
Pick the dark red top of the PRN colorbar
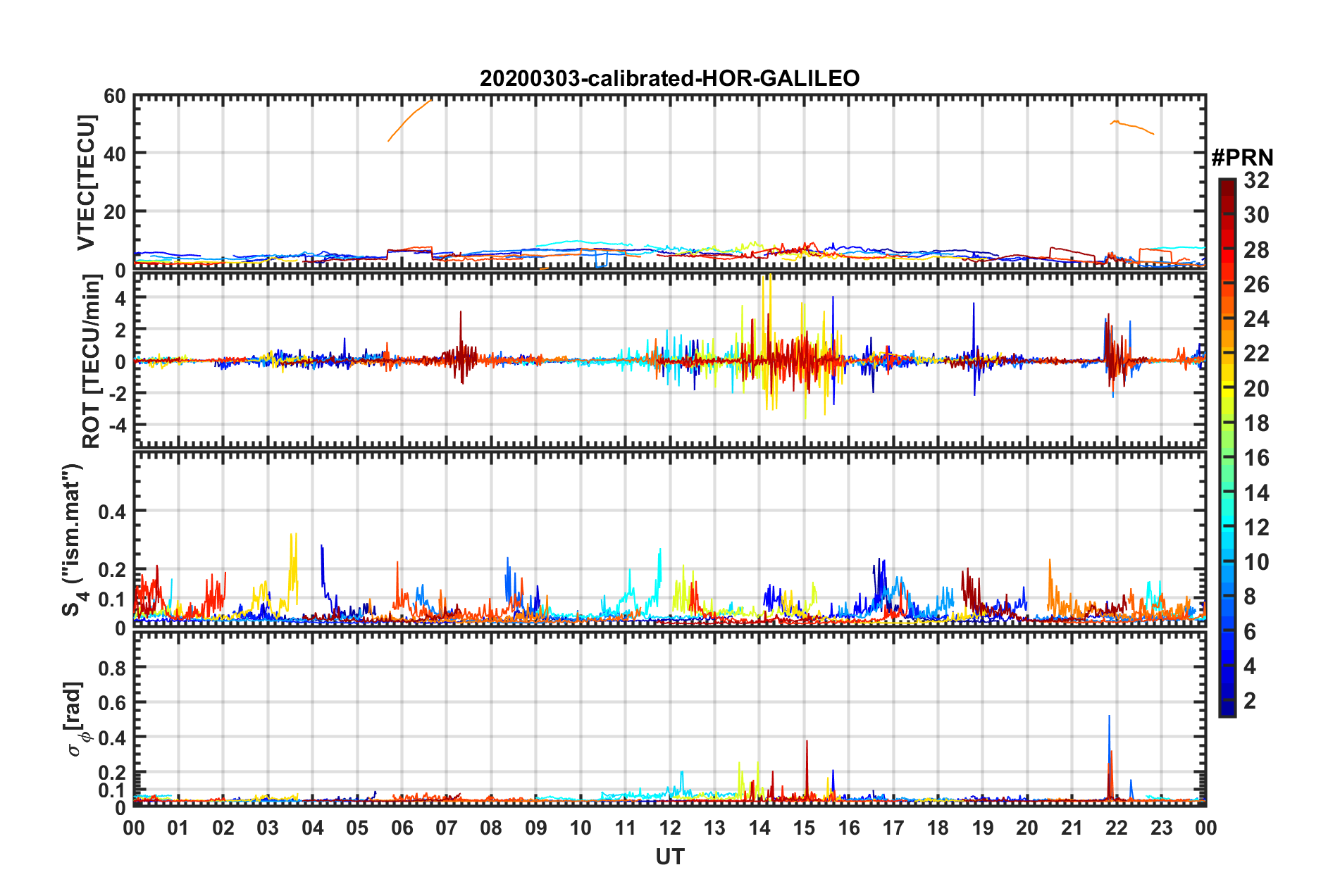(x=1227, y=187)
